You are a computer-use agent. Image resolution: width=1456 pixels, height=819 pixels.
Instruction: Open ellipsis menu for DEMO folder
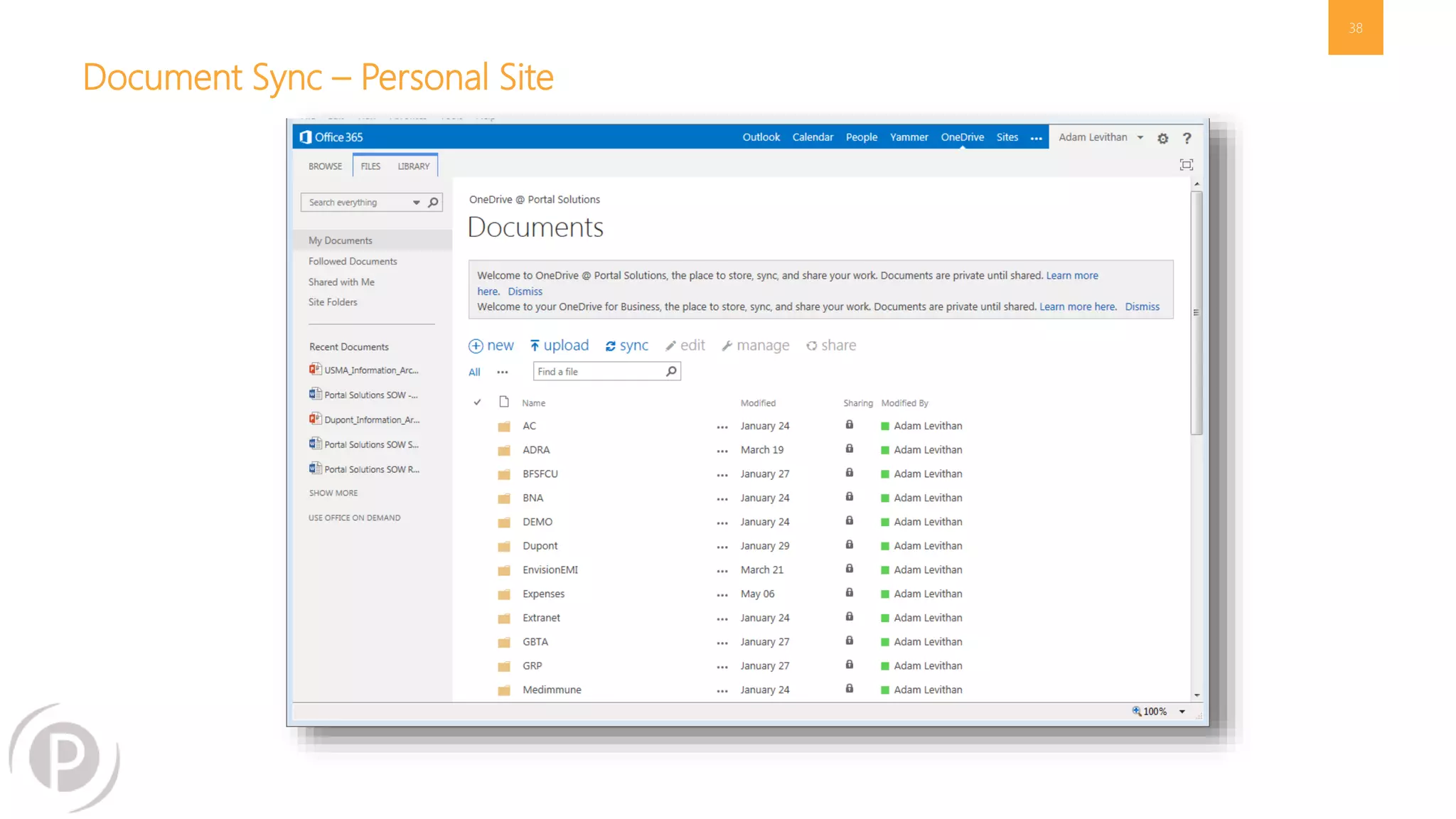point(722,523)
